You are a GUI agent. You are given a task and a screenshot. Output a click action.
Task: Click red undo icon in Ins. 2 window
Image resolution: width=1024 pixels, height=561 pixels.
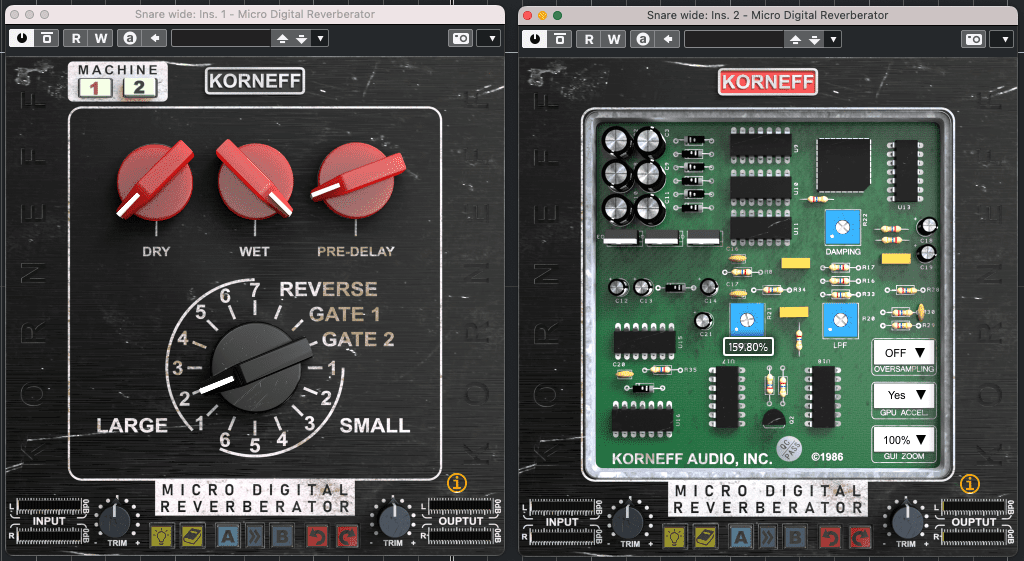click(x=830, y=537)
